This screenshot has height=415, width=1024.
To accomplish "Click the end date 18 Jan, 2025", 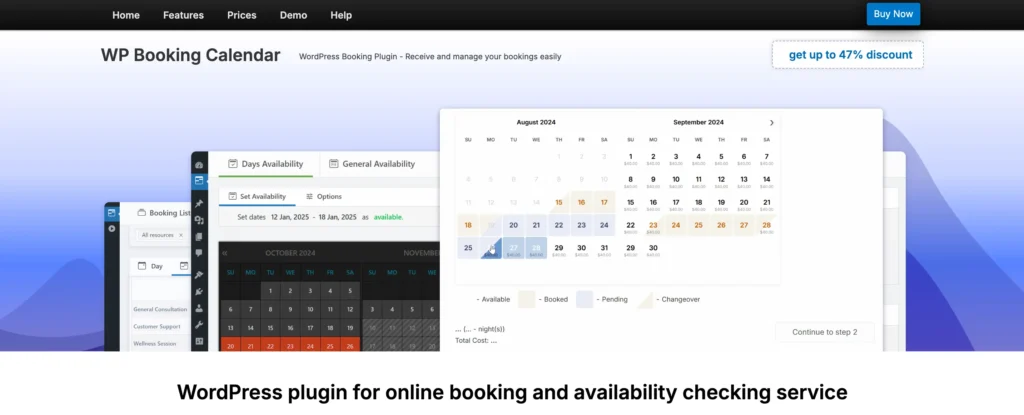I will [x=336, y=217].
